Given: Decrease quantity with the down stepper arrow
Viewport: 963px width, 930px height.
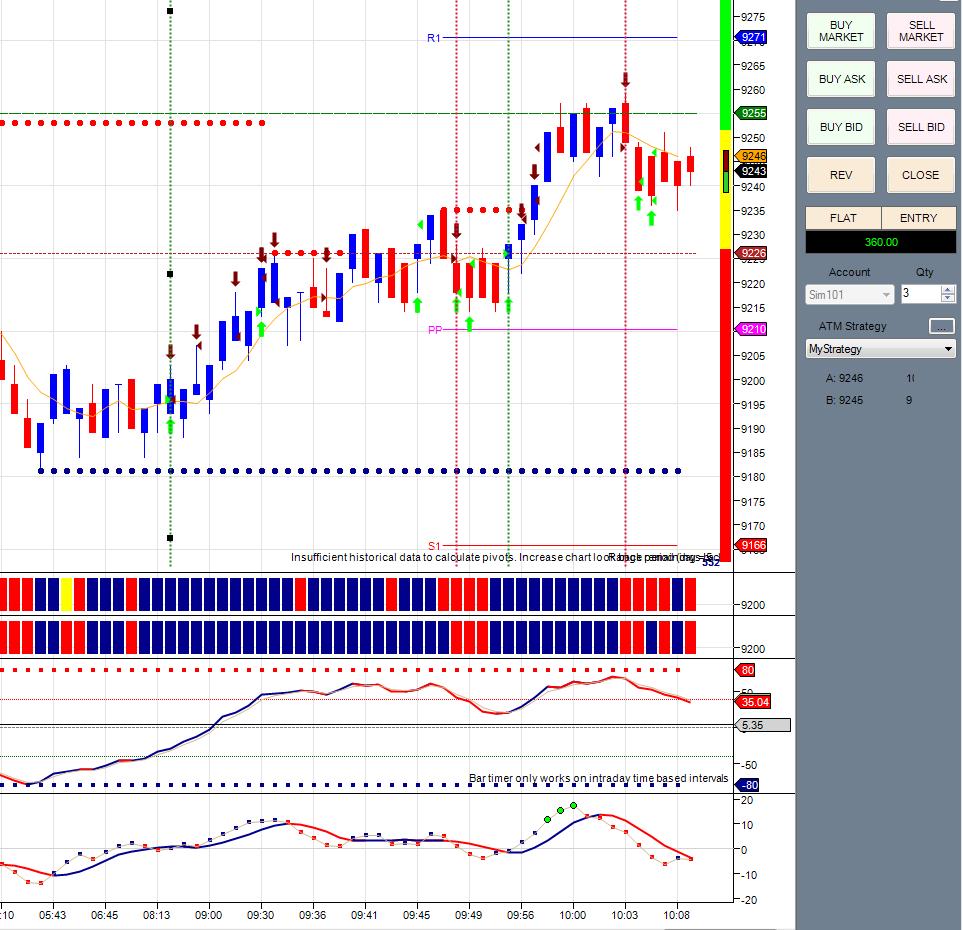Looking at the screenshot, I should (x=948, y=299).
